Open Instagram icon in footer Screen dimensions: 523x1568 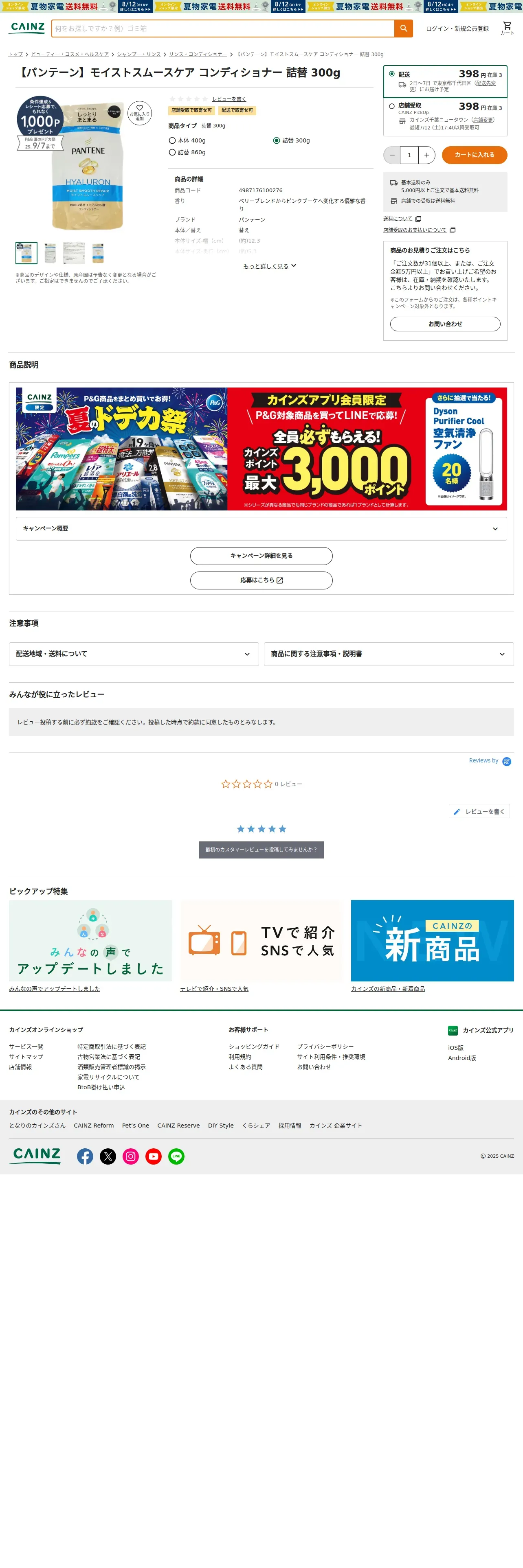coord(131,1156)
